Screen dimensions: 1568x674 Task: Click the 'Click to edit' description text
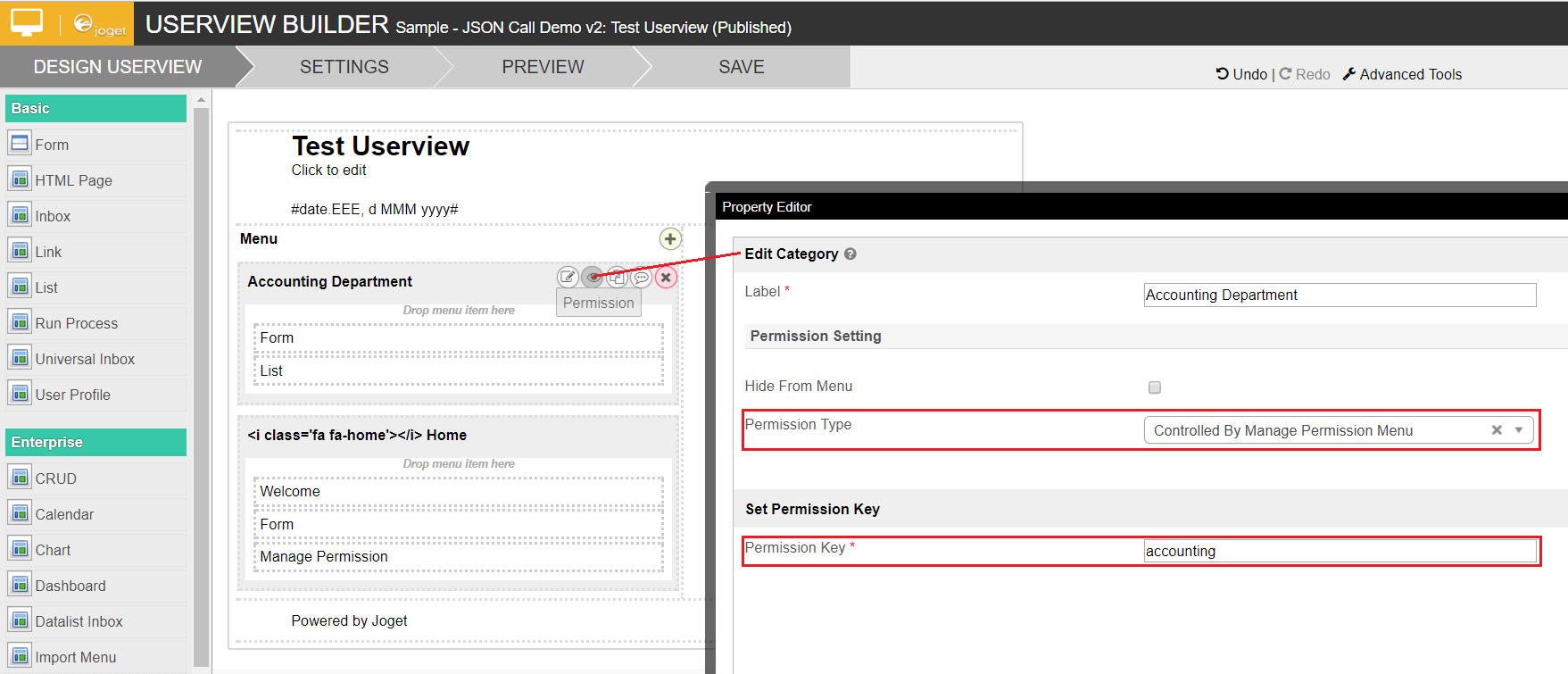point(328,170)
